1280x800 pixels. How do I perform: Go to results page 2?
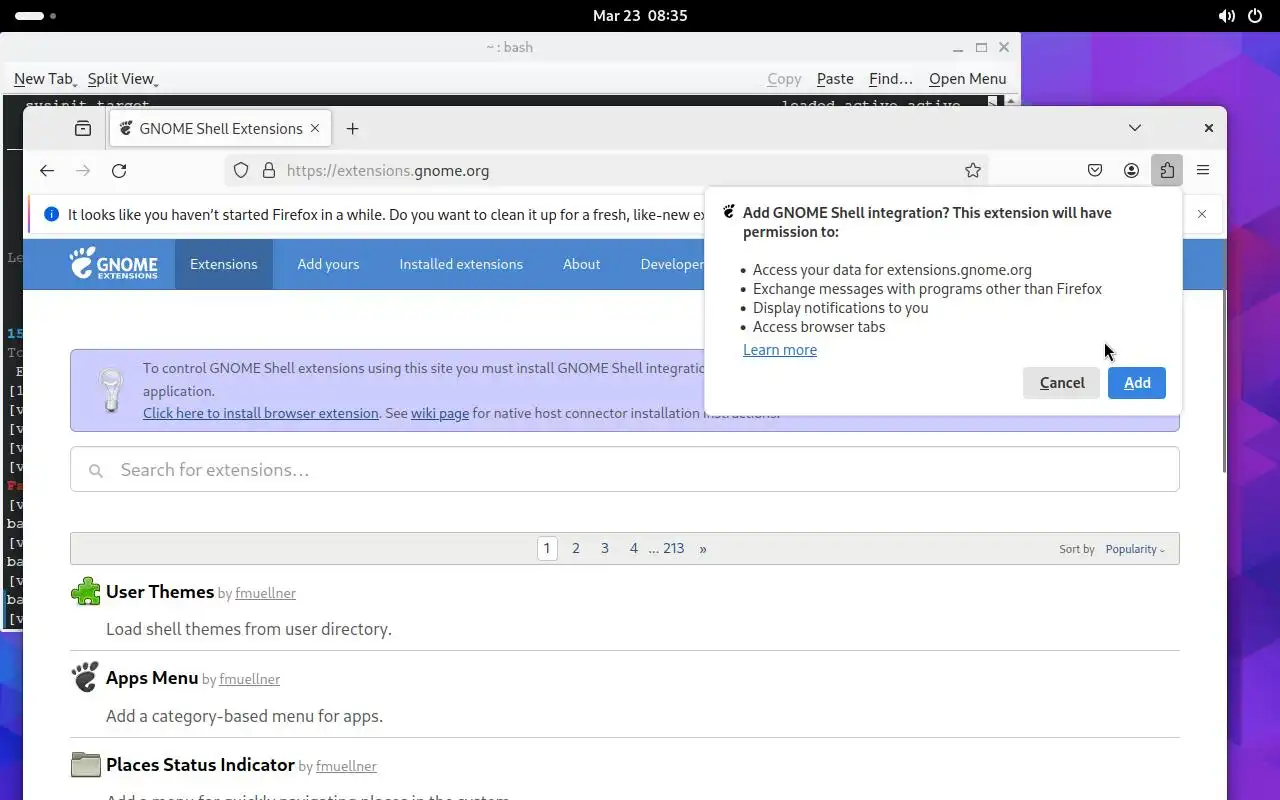click(x=576, y=549)
